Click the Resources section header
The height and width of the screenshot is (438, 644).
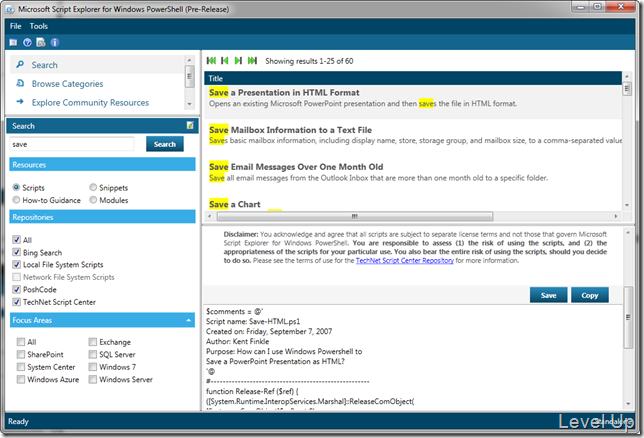(x=102, y=164)
